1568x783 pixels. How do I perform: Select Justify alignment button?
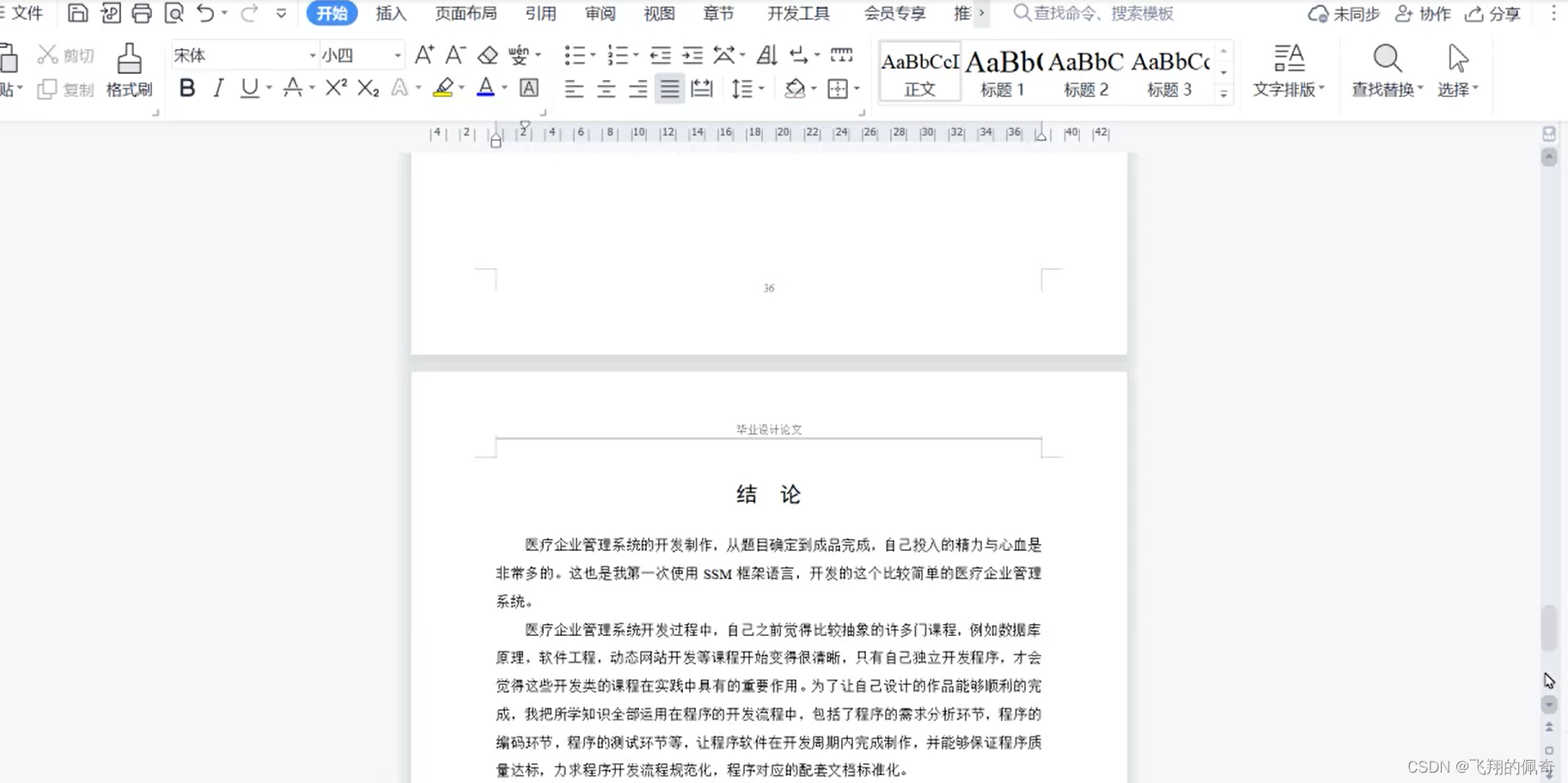669,88
